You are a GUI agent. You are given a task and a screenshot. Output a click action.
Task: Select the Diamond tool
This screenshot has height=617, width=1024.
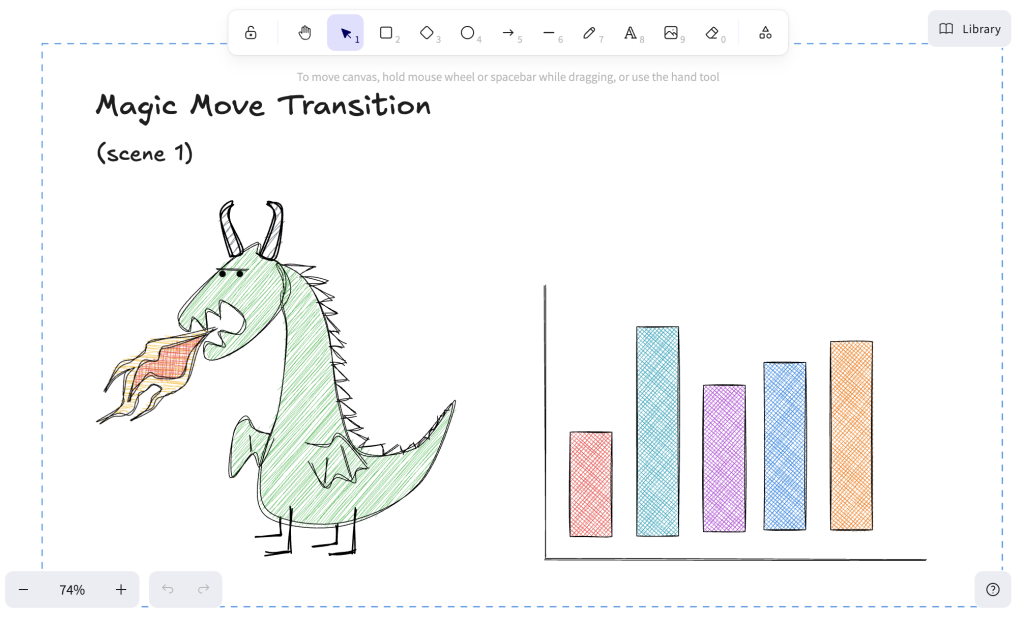pos(428,32)
